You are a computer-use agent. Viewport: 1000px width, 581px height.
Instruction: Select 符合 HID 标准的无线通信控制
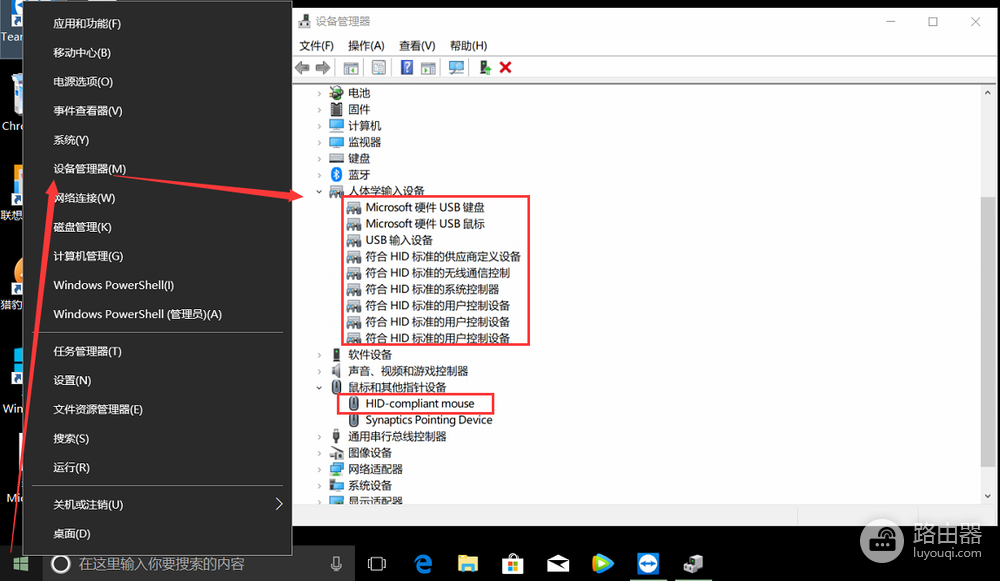point(438,273)
